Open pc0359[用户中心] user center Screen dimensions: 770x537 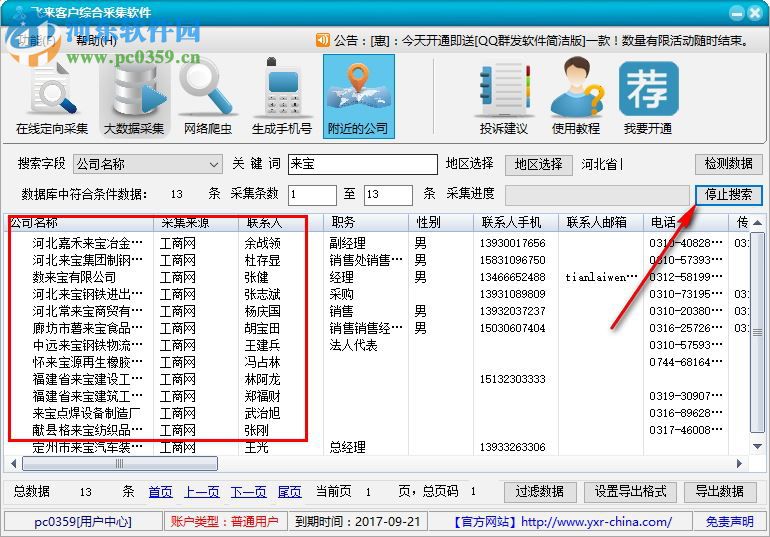click(x=83, y=521)
